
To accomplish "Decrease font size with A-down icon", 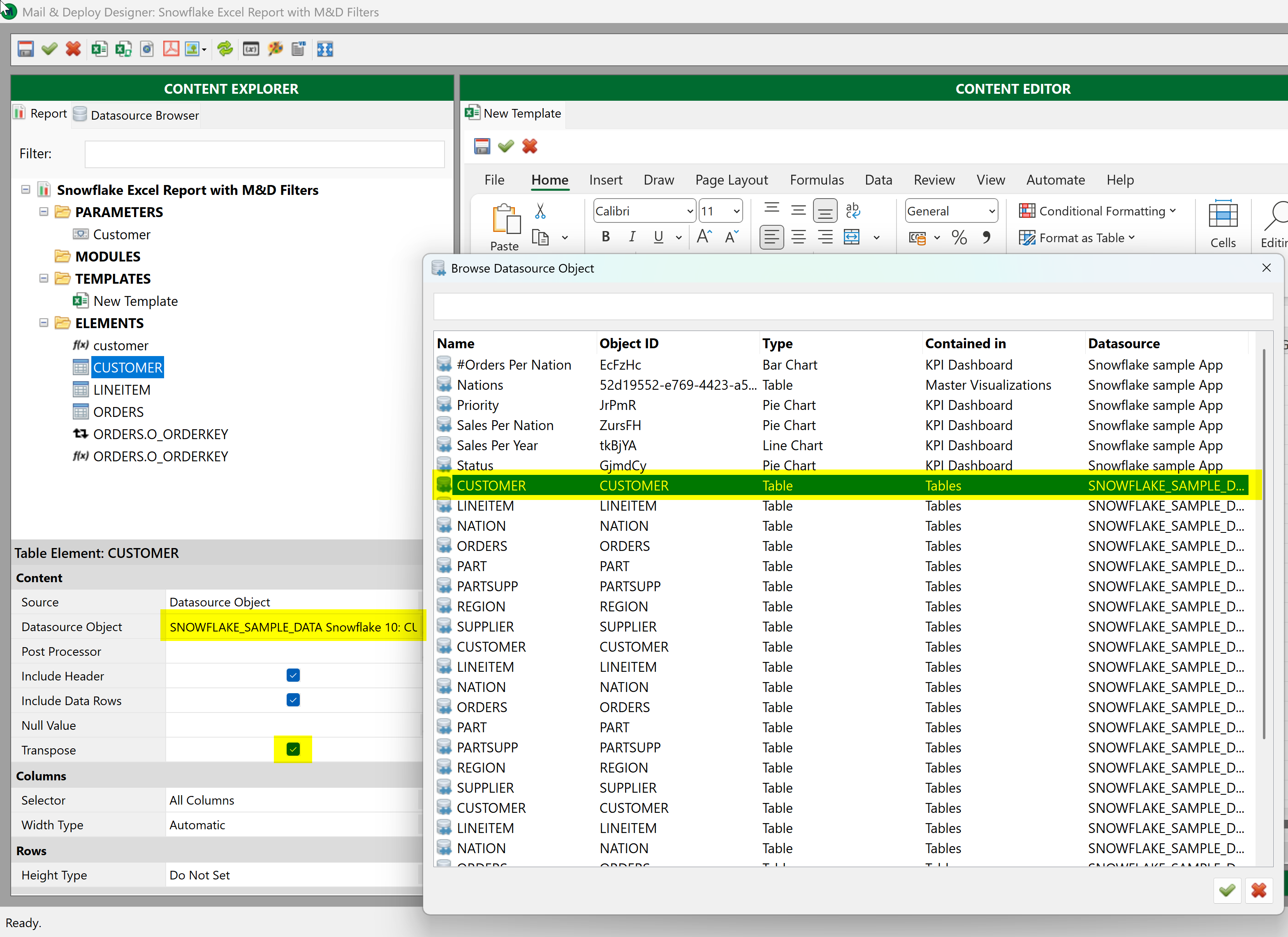I will [732, 237].
